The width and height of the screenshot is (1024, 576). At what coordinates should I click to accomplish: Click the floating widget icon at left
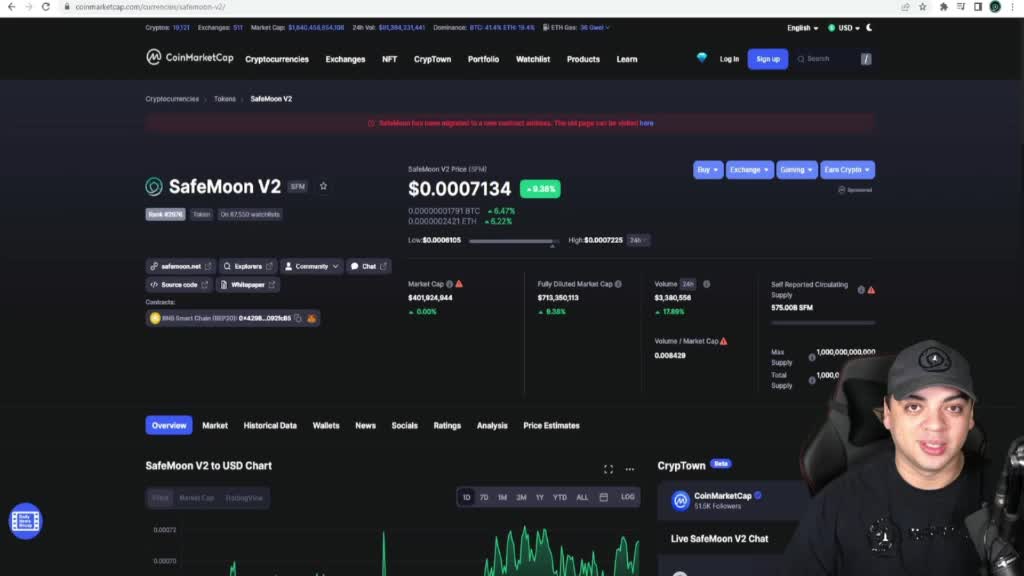pos(25,520)
